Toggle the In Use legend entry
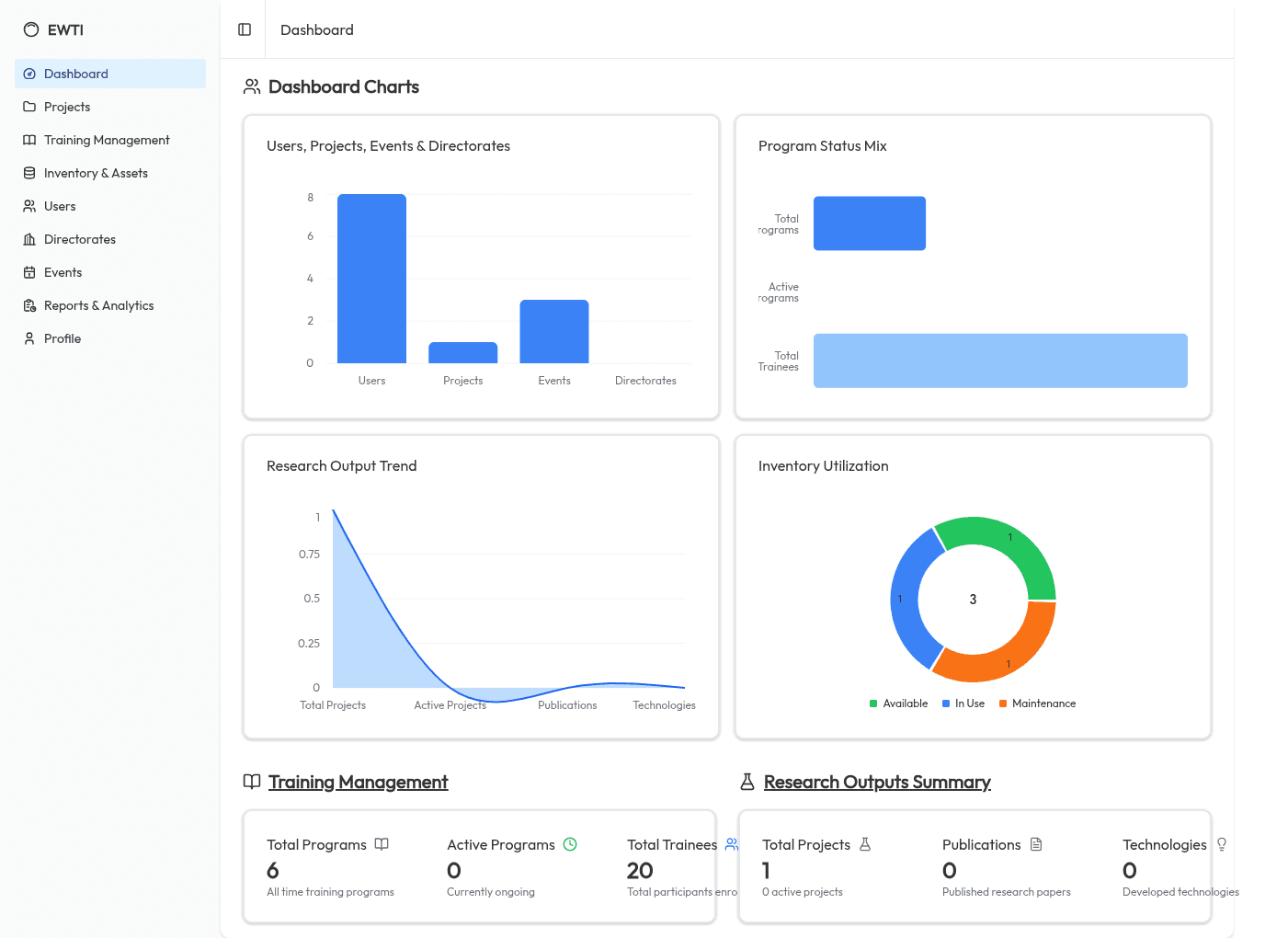 coord(963,703)
